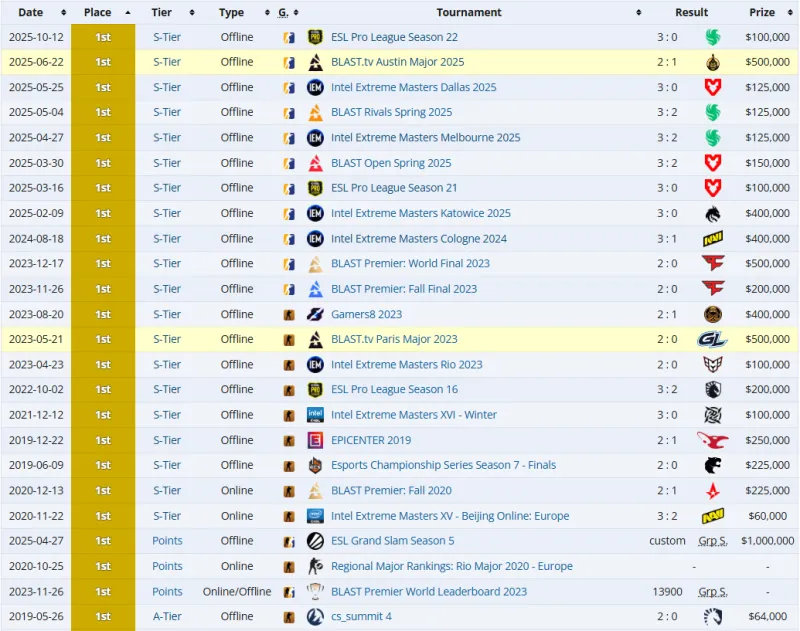Click Grp S. abbreviation in ESL Grand Slam row
The image size is (800, 631).
tap(713, 541)
